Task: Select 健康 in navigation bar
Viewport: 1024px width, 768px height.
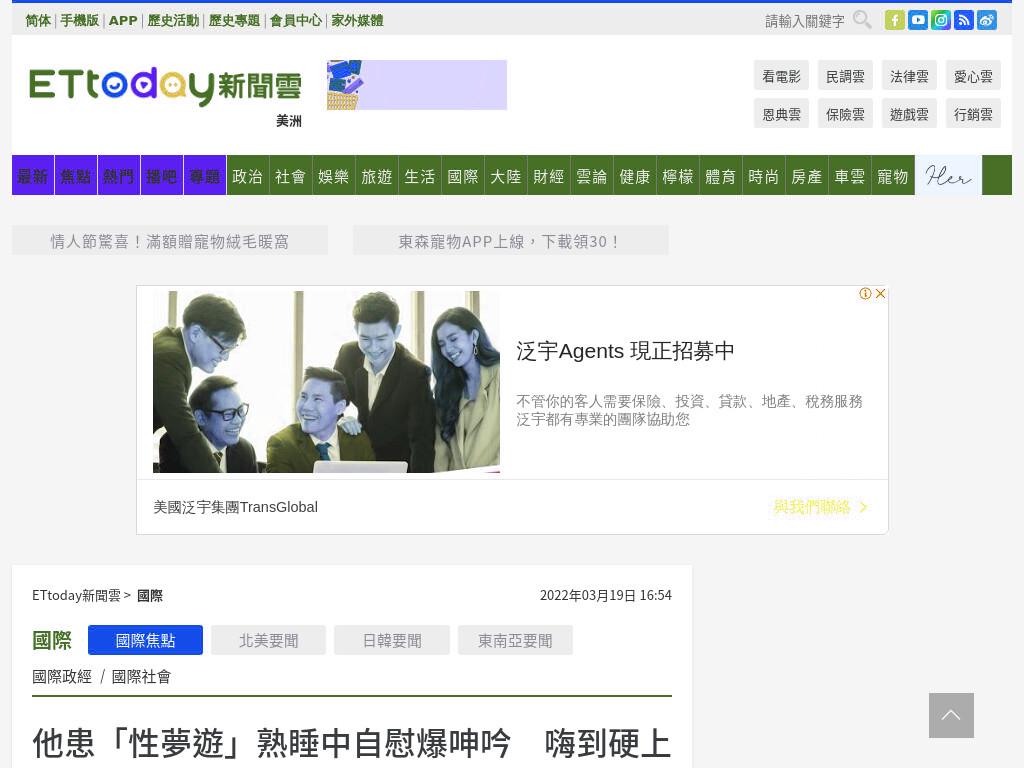Action: point(635,176)
